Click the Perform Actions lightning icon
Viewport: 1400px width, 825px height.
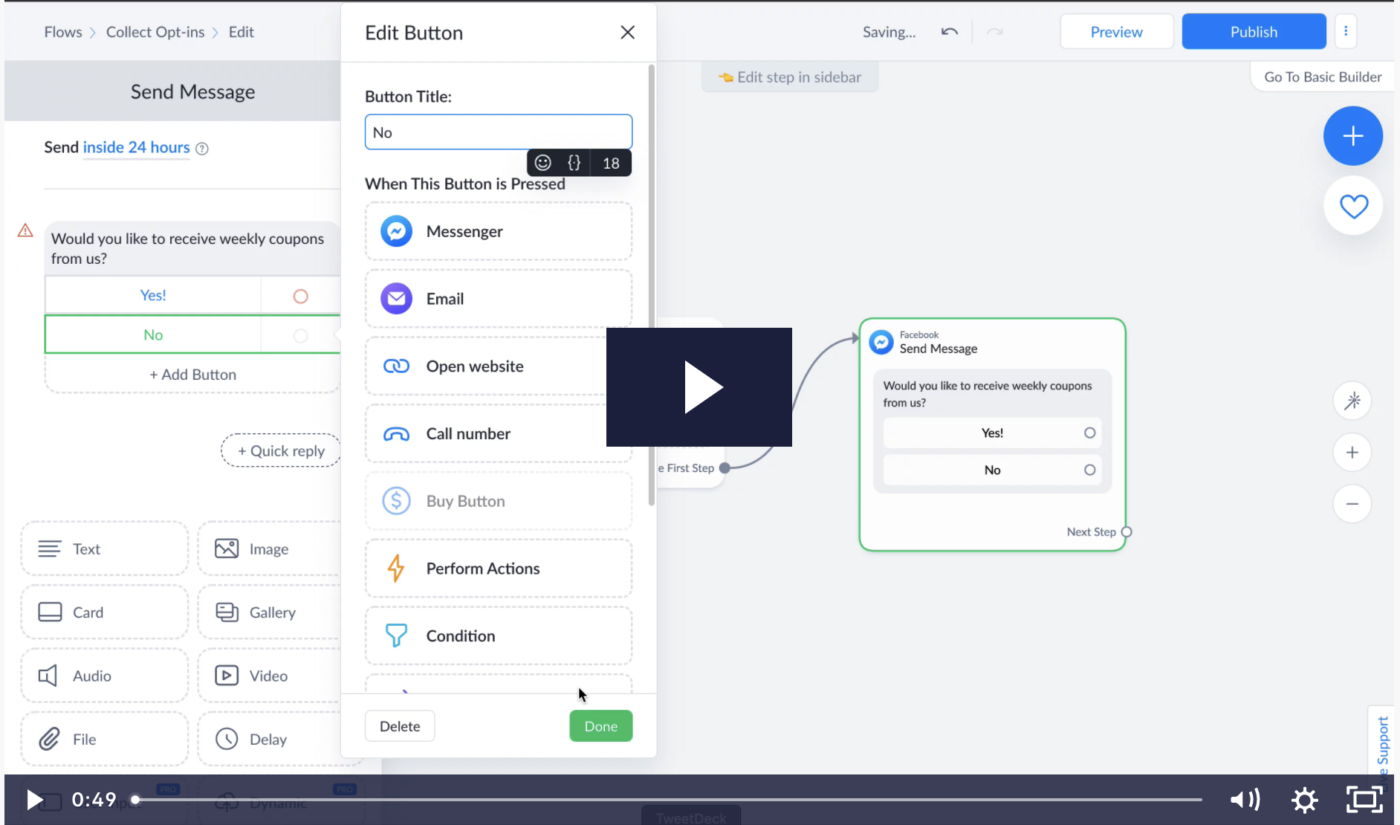point(396,568)
